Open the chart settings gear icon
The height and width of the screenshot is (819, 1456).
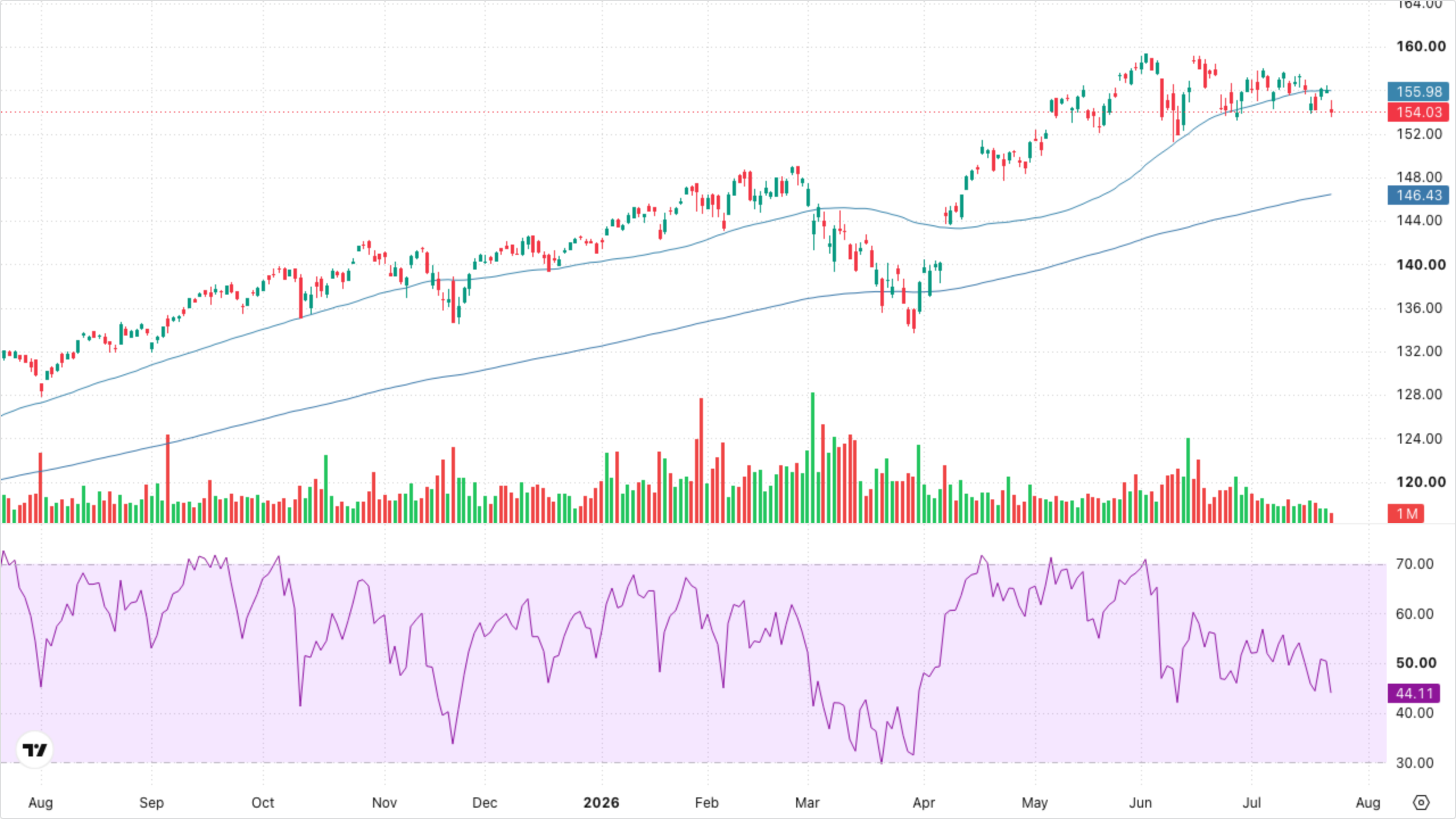[1421, 803]
